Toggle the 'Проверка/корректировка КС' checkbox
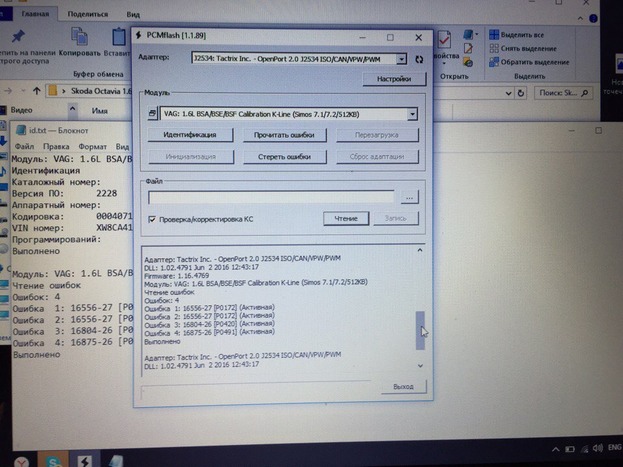The image size is (623, 467). click(x=151, y=219)
